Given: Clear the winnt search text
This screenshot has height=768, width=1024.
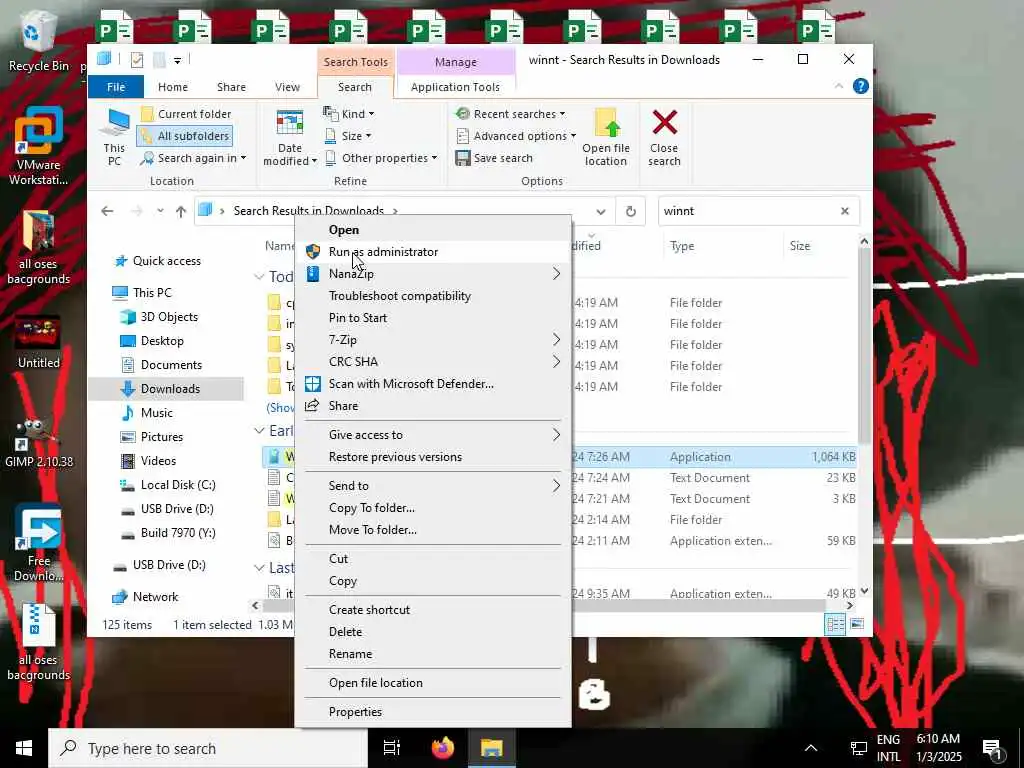Looking at the screenshot, I should tap(844, 211).
